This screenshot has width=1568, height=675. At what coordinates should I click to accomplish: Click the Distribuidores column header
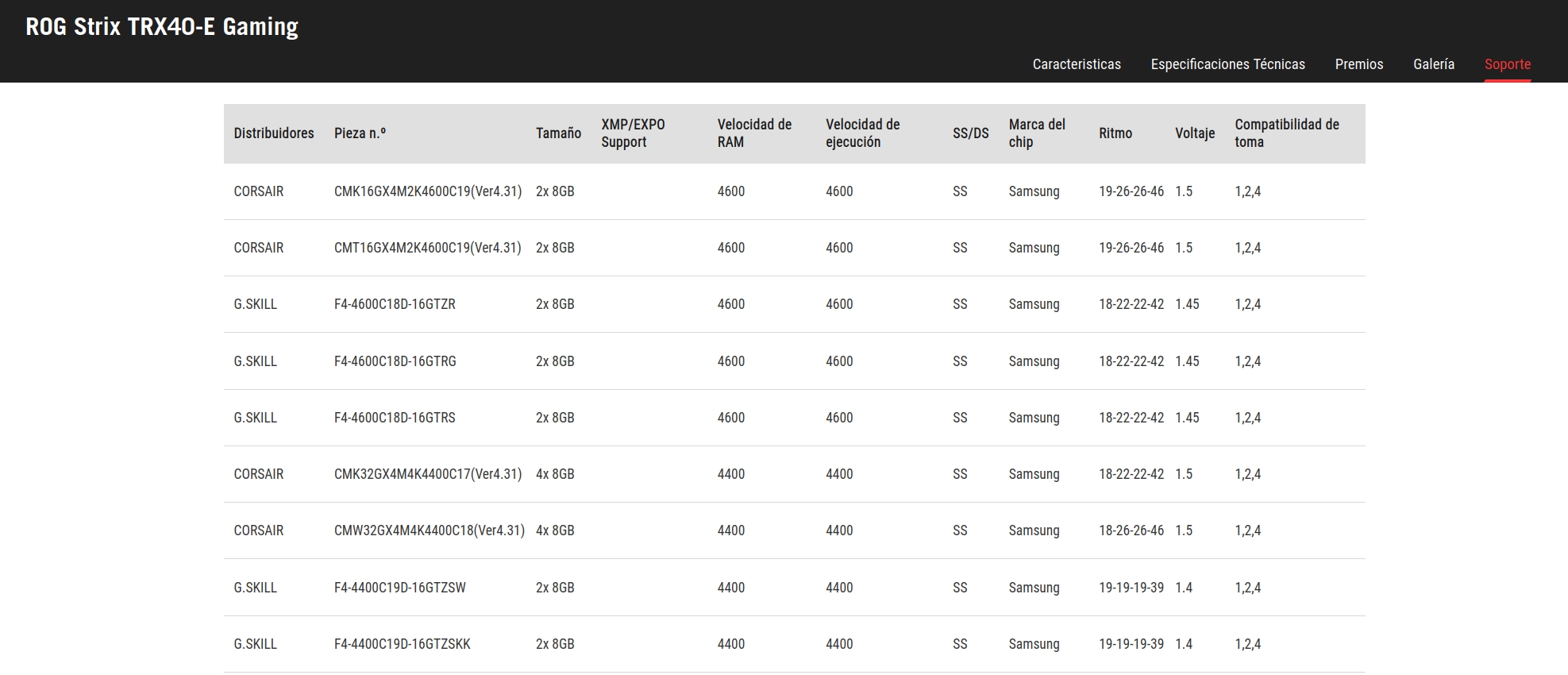pyautogui.click(x=273, y=133)
